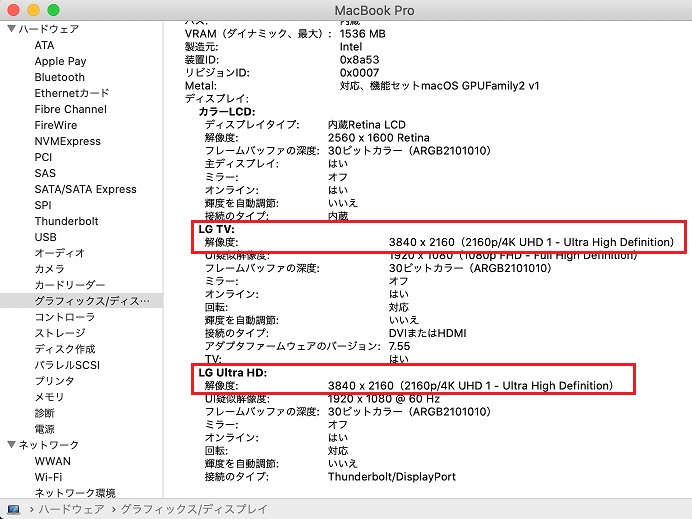Screen dimensions: 692x519
Task: Select ディスク作成 in the sidebar
Action: pos(65,349)
